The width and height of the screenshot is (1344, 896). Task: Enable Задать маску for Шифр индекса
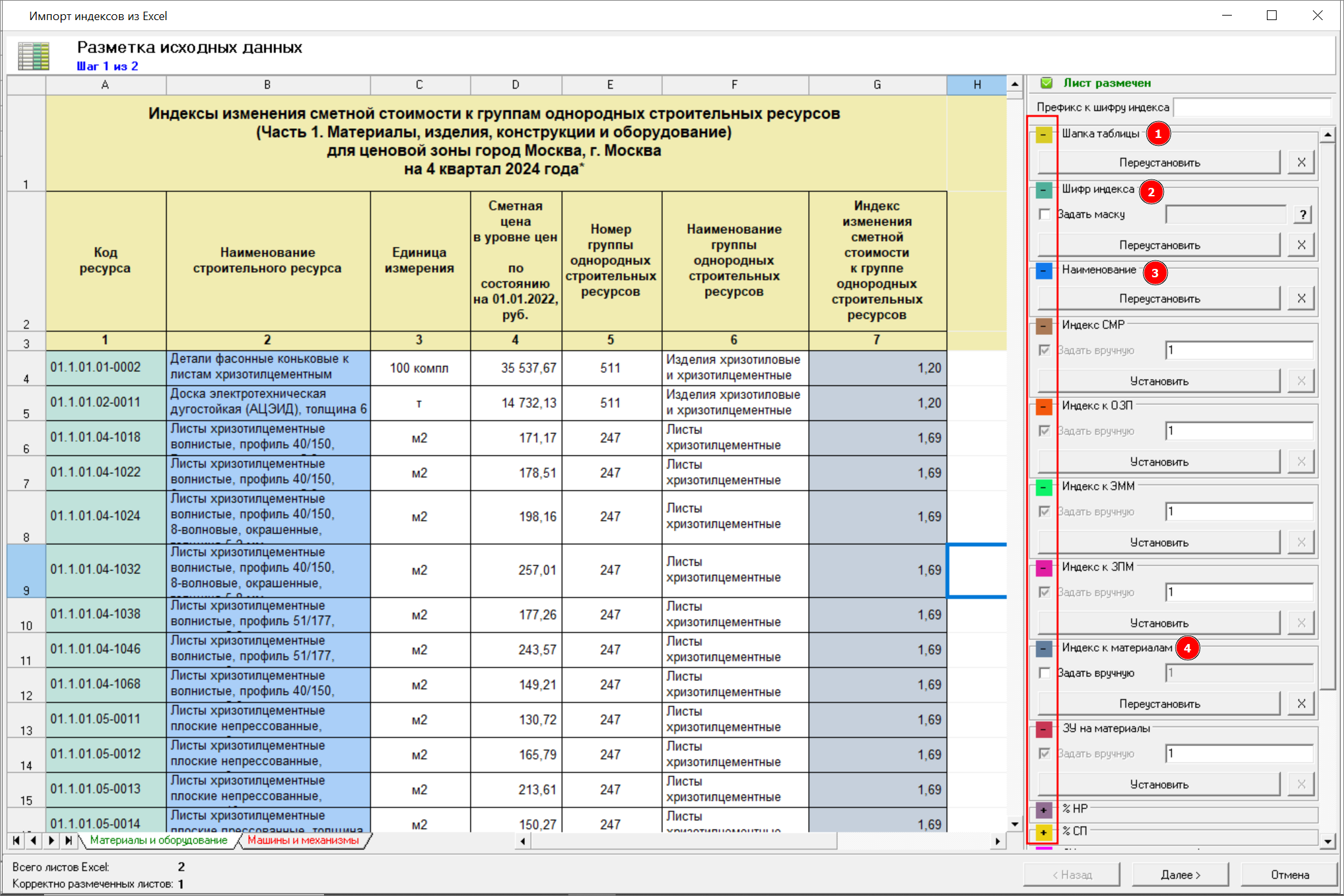click(x=1044, y=214)
